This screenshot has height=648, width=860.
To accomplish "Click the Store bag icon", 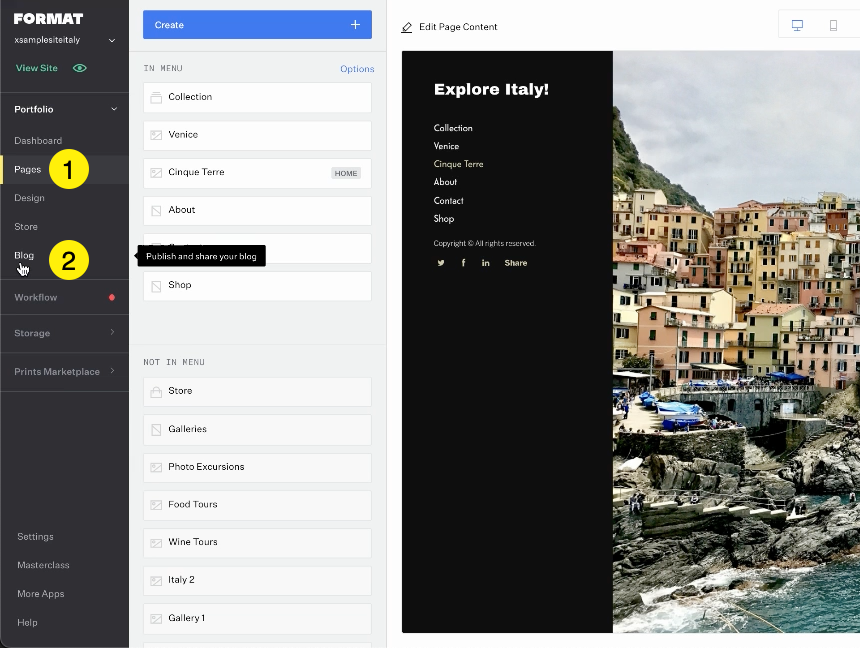I will [x=156, y=392].
